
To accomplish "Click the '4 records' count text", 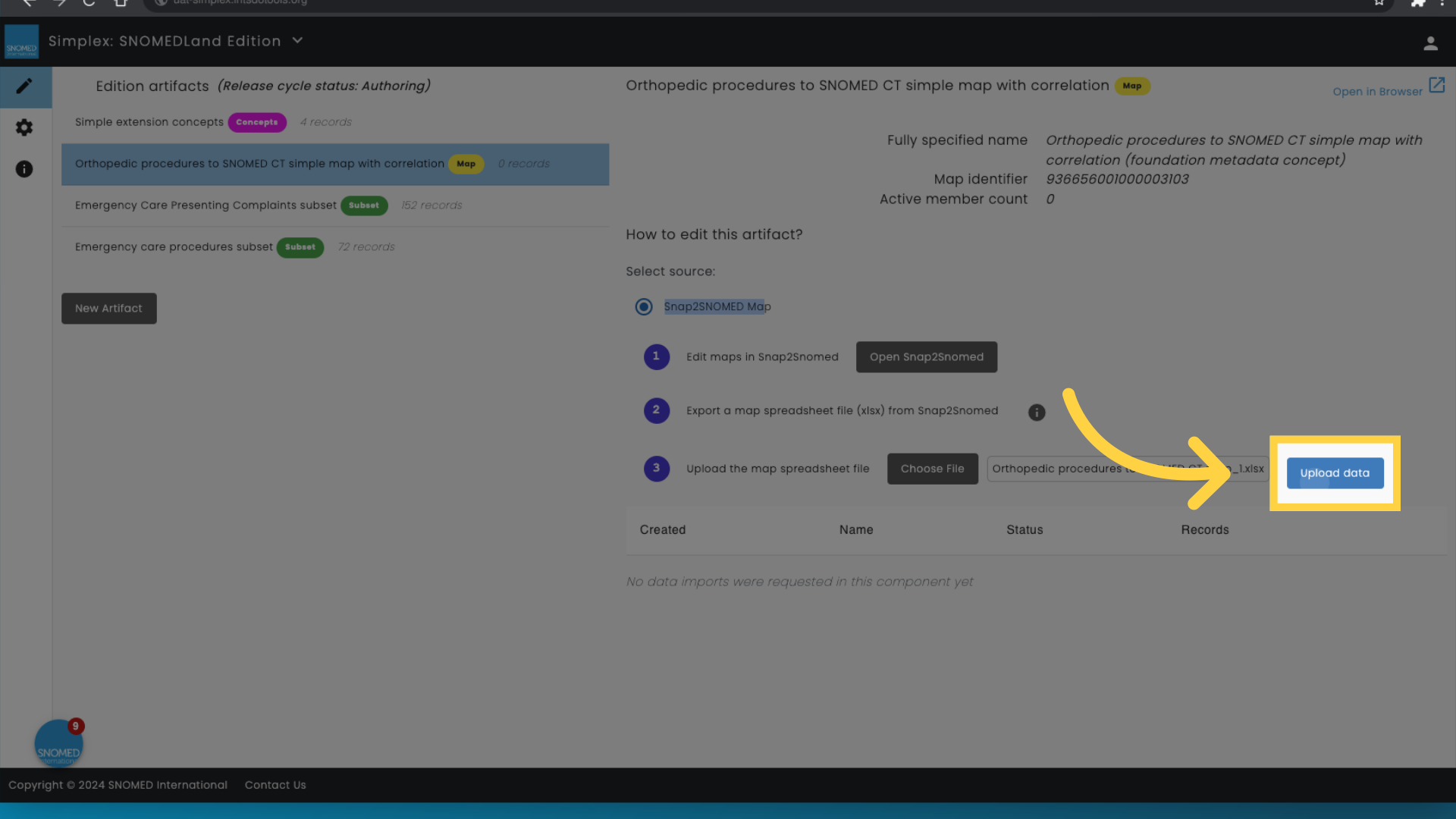I will pyautogui.click(x=325, y=122).
